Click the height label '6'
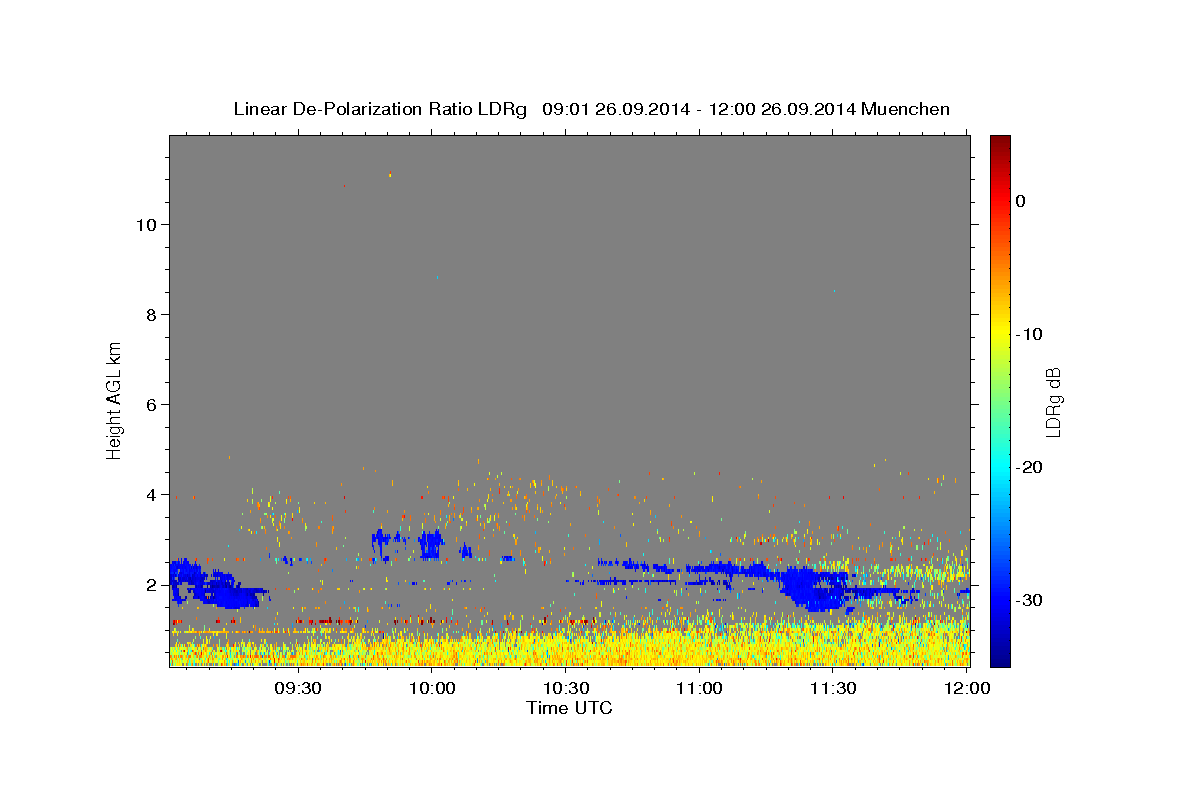The width and height of the screenshot is (1200, 800). [x=151, y=404]
